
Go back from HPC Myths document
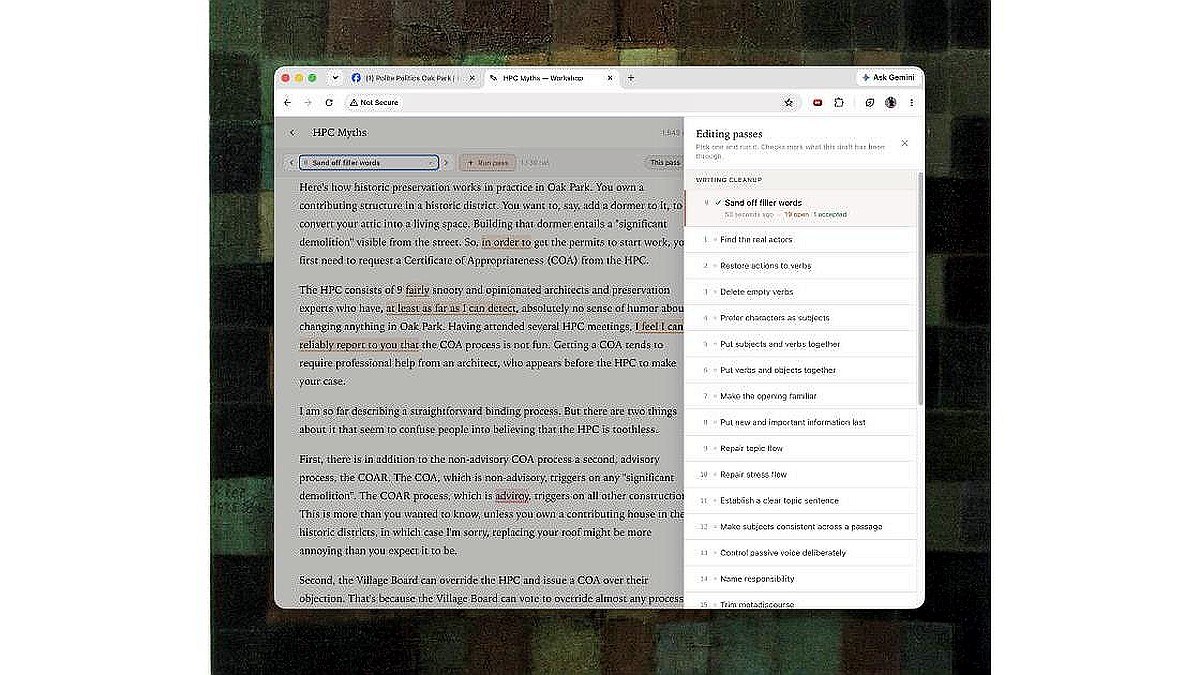click(292, 132)
